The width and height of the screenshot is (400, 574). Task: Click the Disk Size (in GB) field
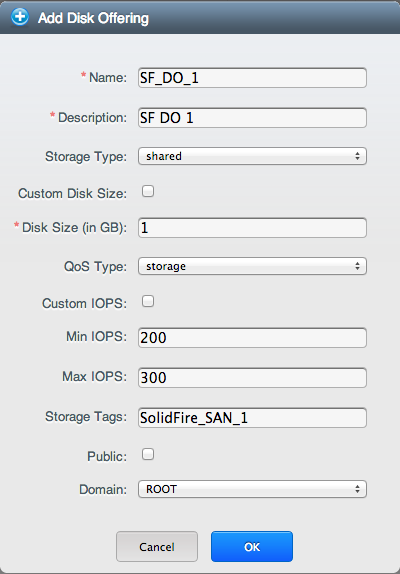(x=252, y=228)
